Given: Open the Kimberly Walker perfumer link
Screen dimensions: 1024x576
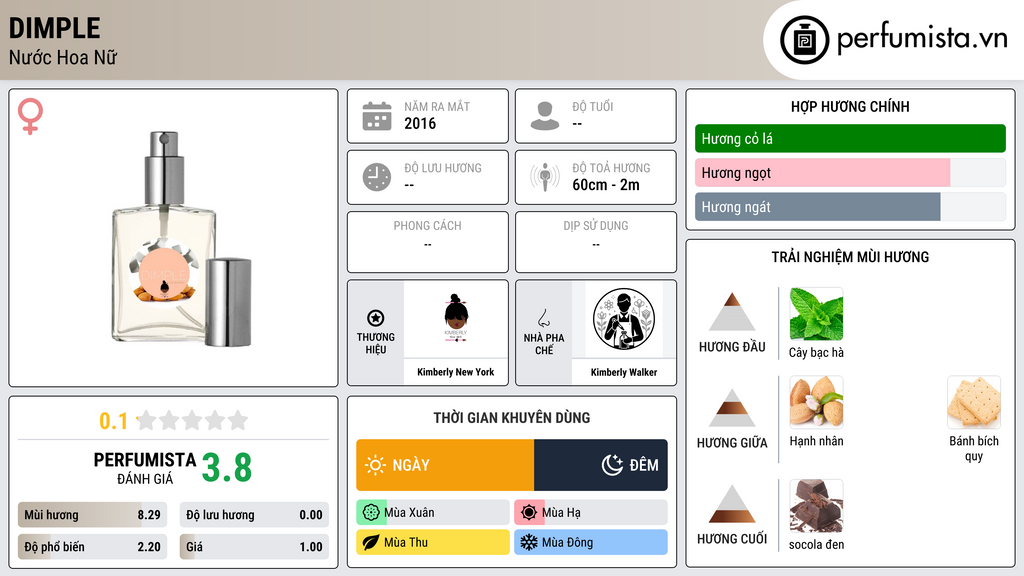Looking at the screenshot, I should click(624, 372).
